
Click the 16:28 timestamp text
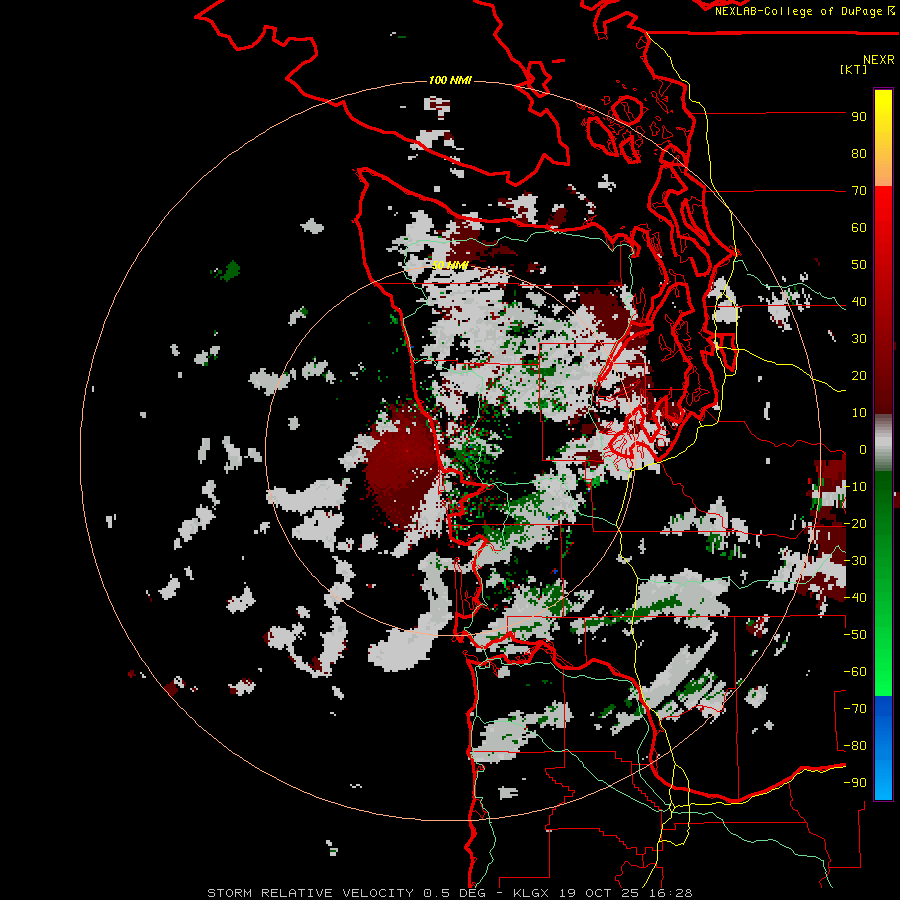pyautogui.click(x=673, y=893)
